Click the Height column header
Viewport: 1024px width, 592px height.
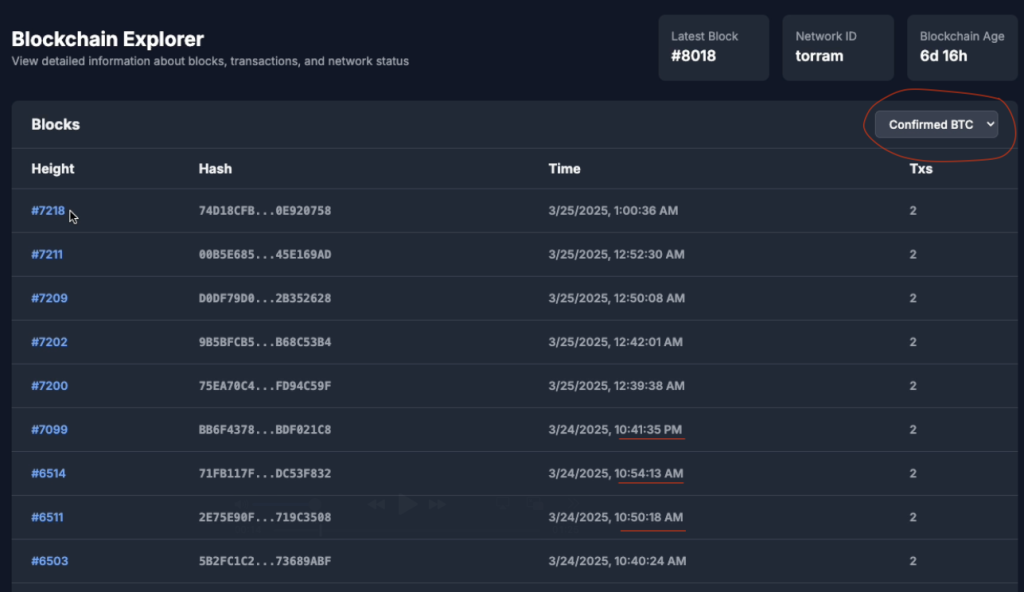tap(52, 169)
